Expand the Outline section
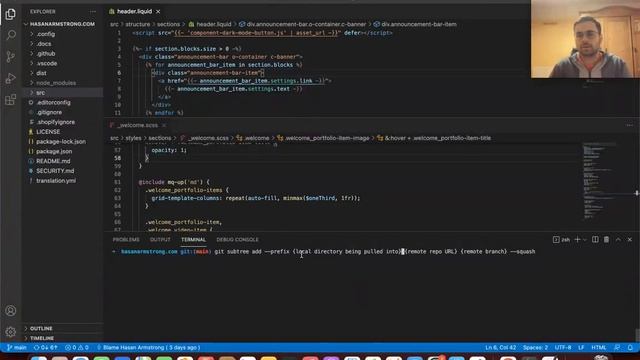Image resolution: width=640 pixels, height=360 pixels. point(62,329)
